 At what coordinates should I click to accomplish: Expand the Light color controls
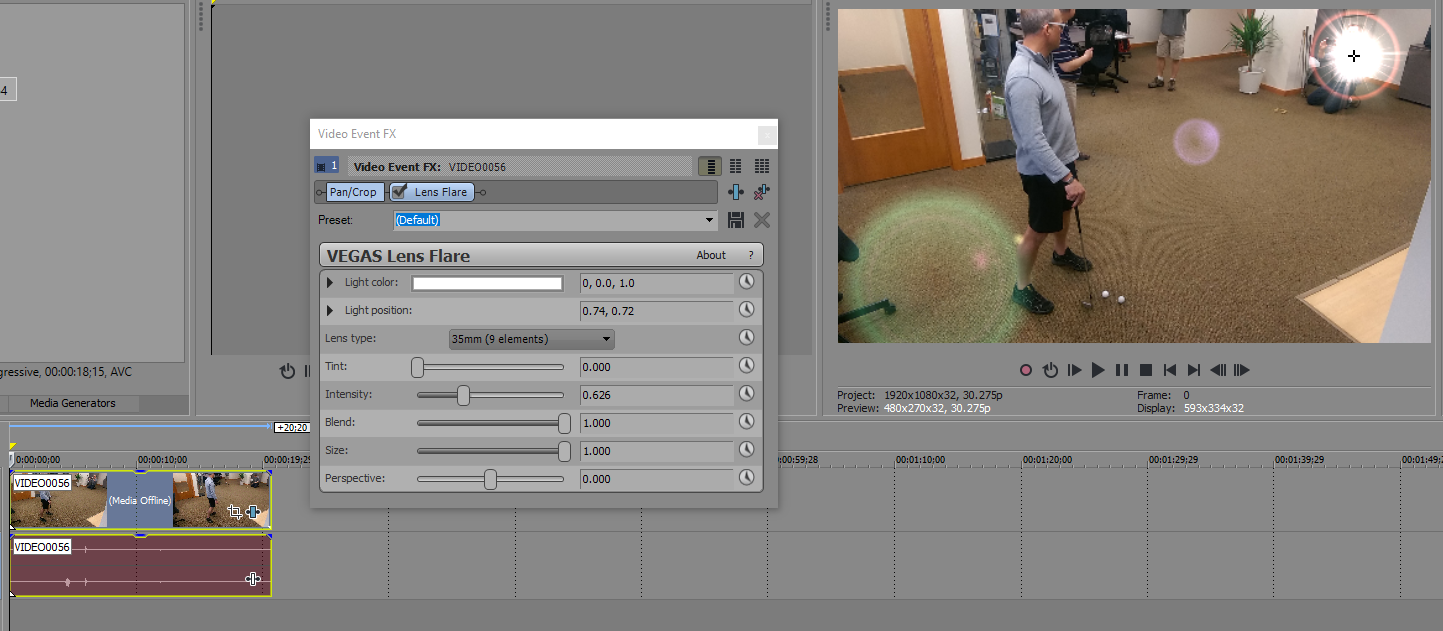pos(330,283)
